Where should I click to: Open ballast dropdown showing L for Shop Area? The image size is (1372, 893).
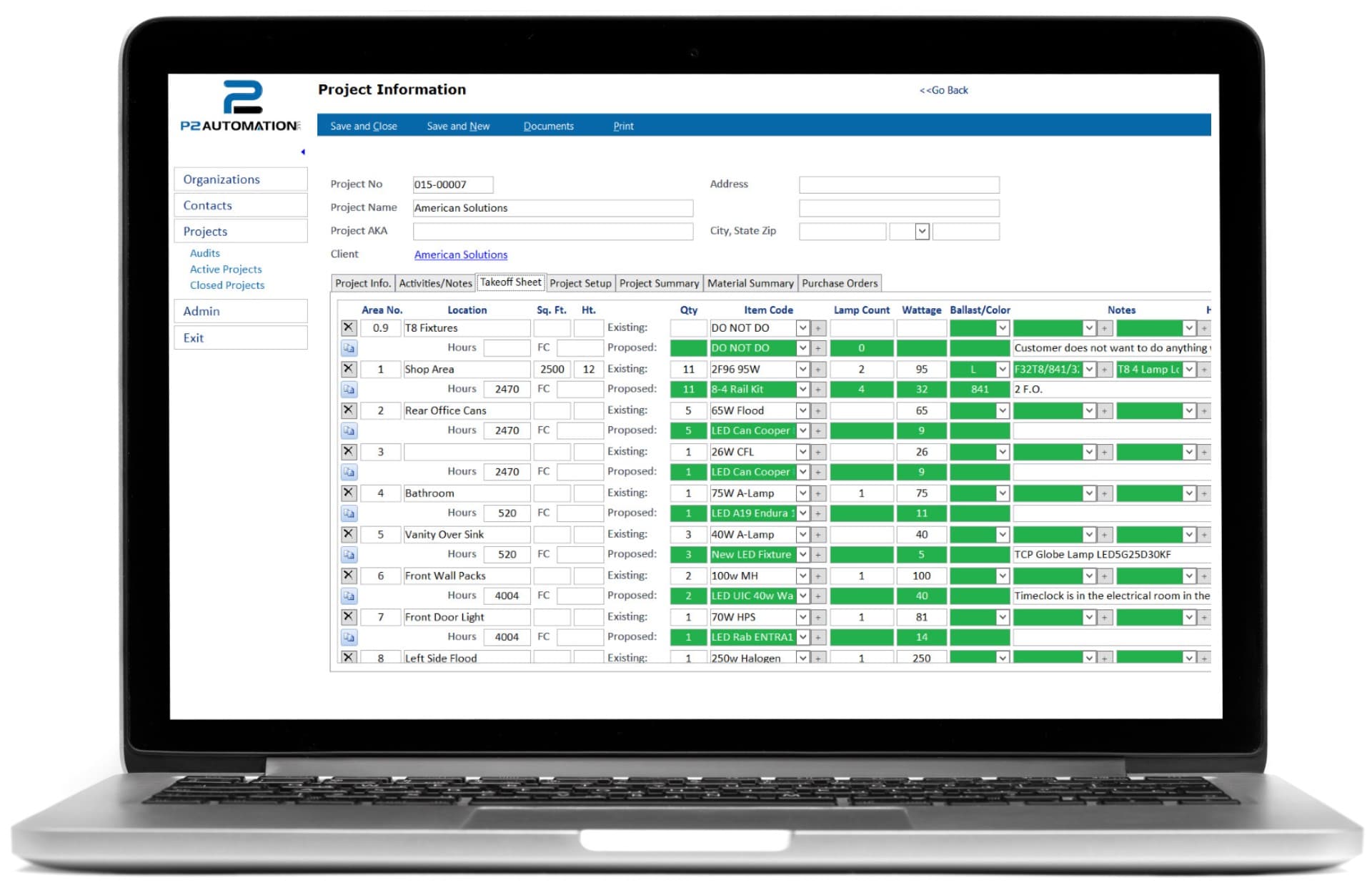pos(1003,370)
